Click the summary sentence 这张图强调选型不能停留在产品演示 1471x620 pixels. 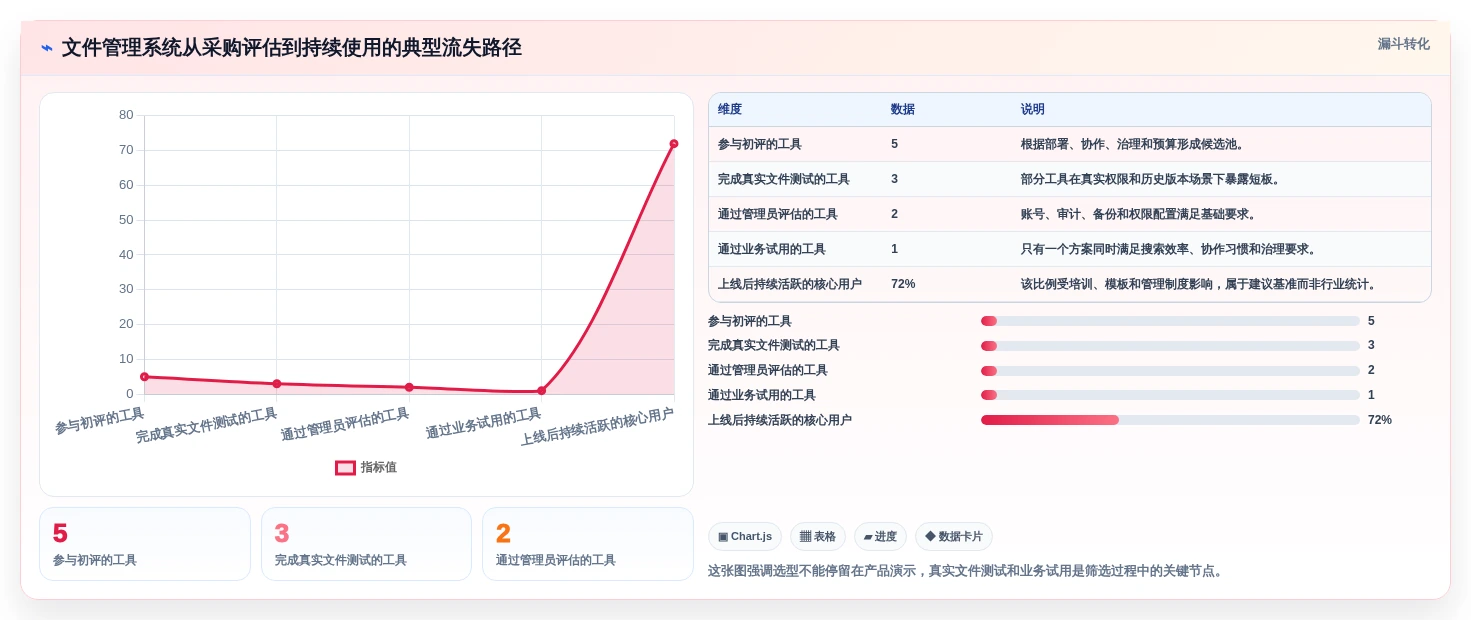pyautogui.click(x=967, y=571)
